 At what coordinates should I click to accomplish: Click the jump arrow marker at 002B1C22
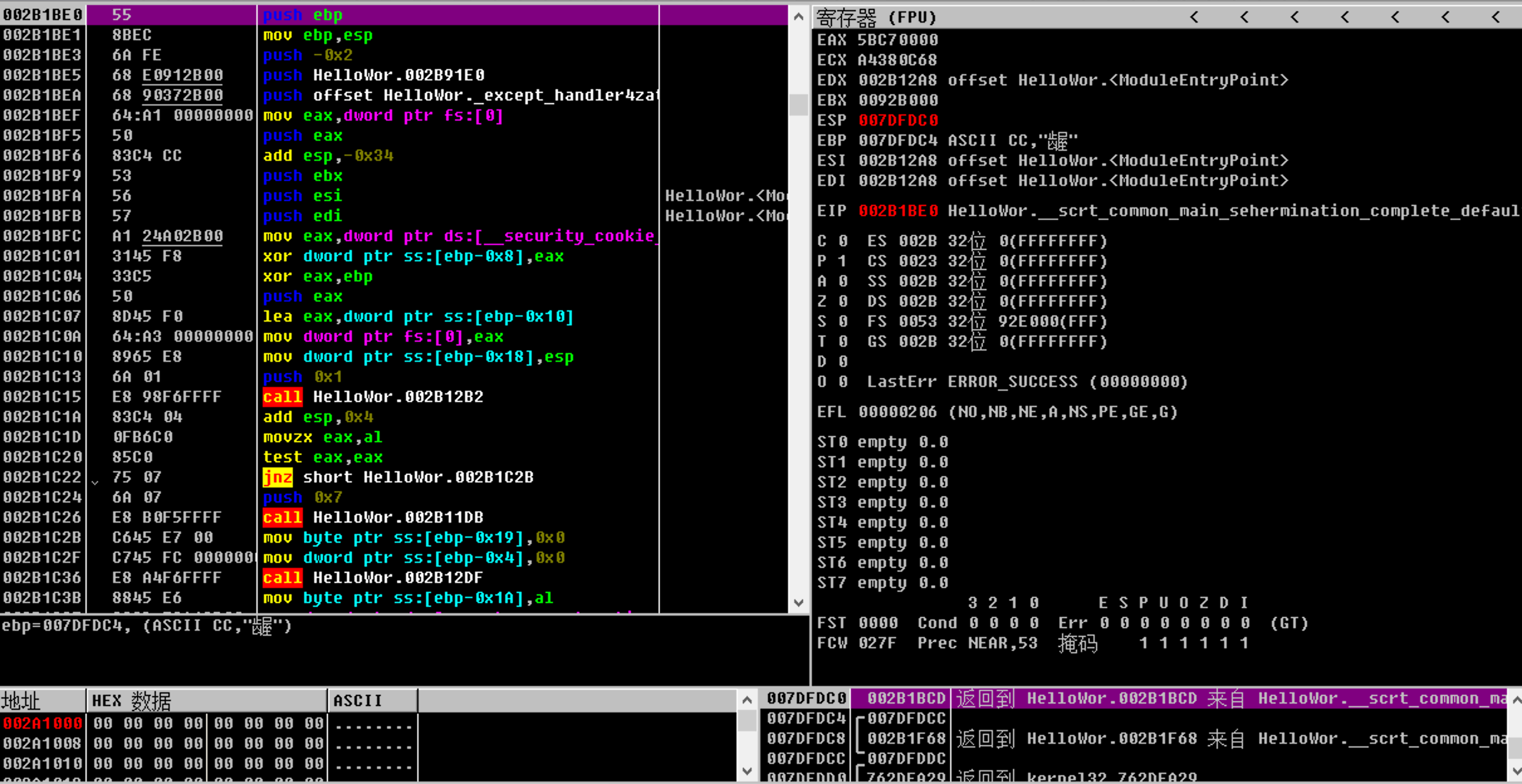[x=95, y=482]
